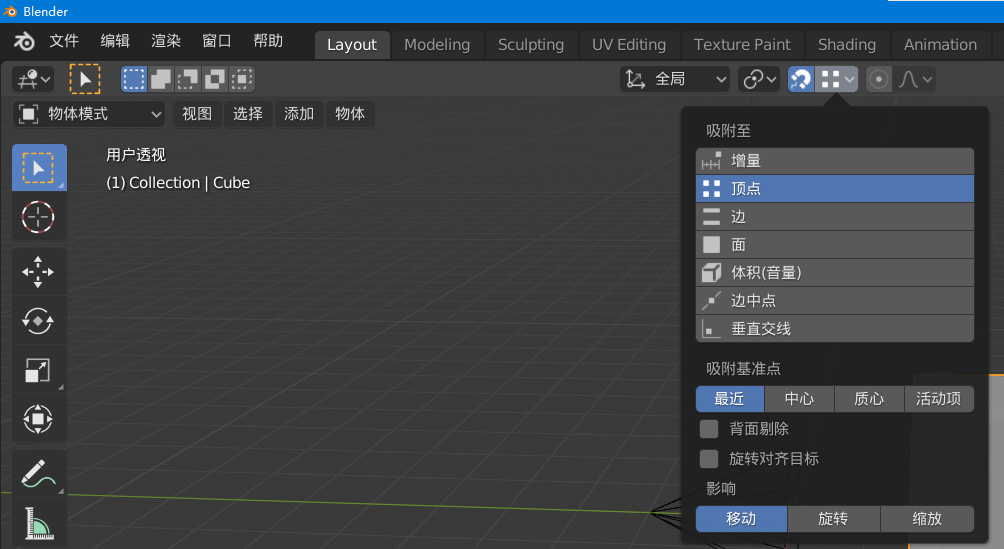This screenshot has height=549, width=1004.
Task: Switch to the Layout workspace tab
Action: [352, 45]
